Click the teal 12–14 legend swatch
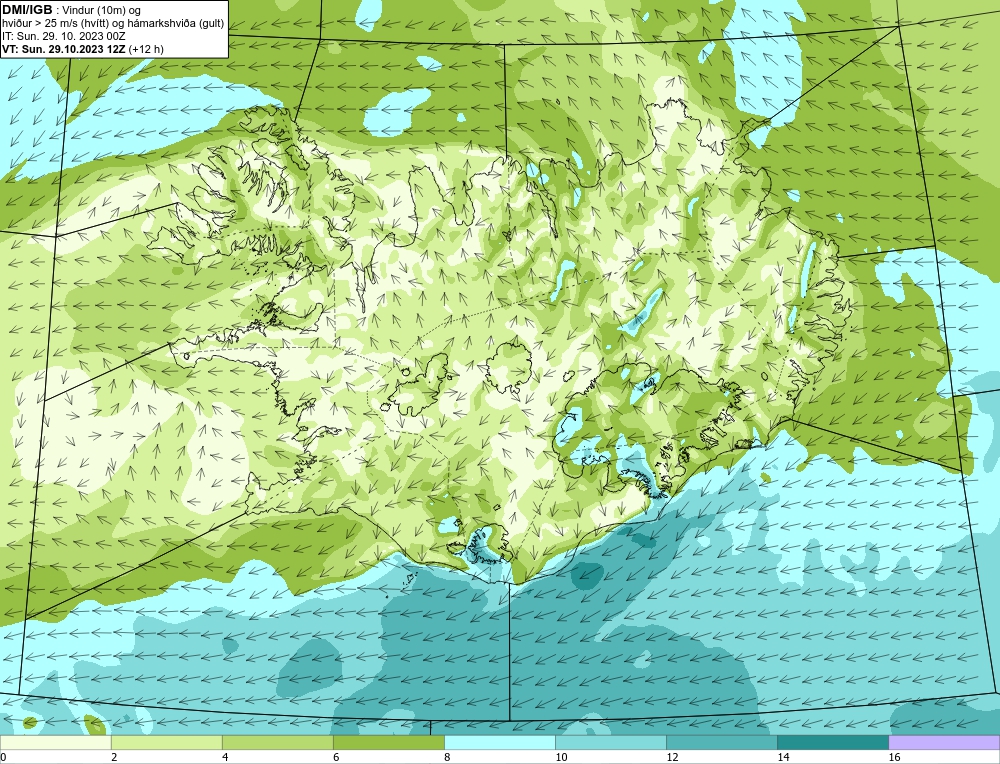The image size is (1000, 764). coord(721,742)
